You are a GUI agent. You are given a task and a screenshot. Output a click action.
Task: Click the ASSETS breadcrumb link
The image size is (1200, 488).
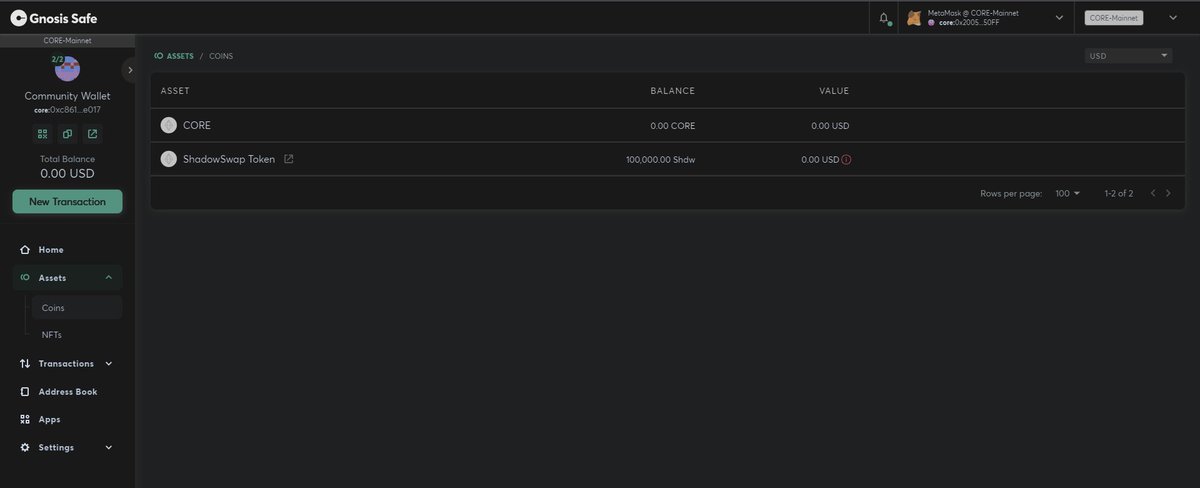pos(173,56)
